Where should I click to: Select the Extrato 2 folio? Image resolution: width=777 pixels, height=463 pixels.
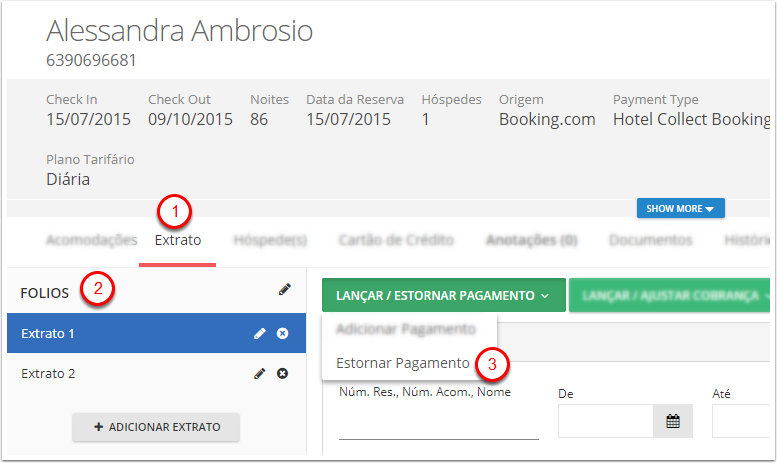pos(156,373)
